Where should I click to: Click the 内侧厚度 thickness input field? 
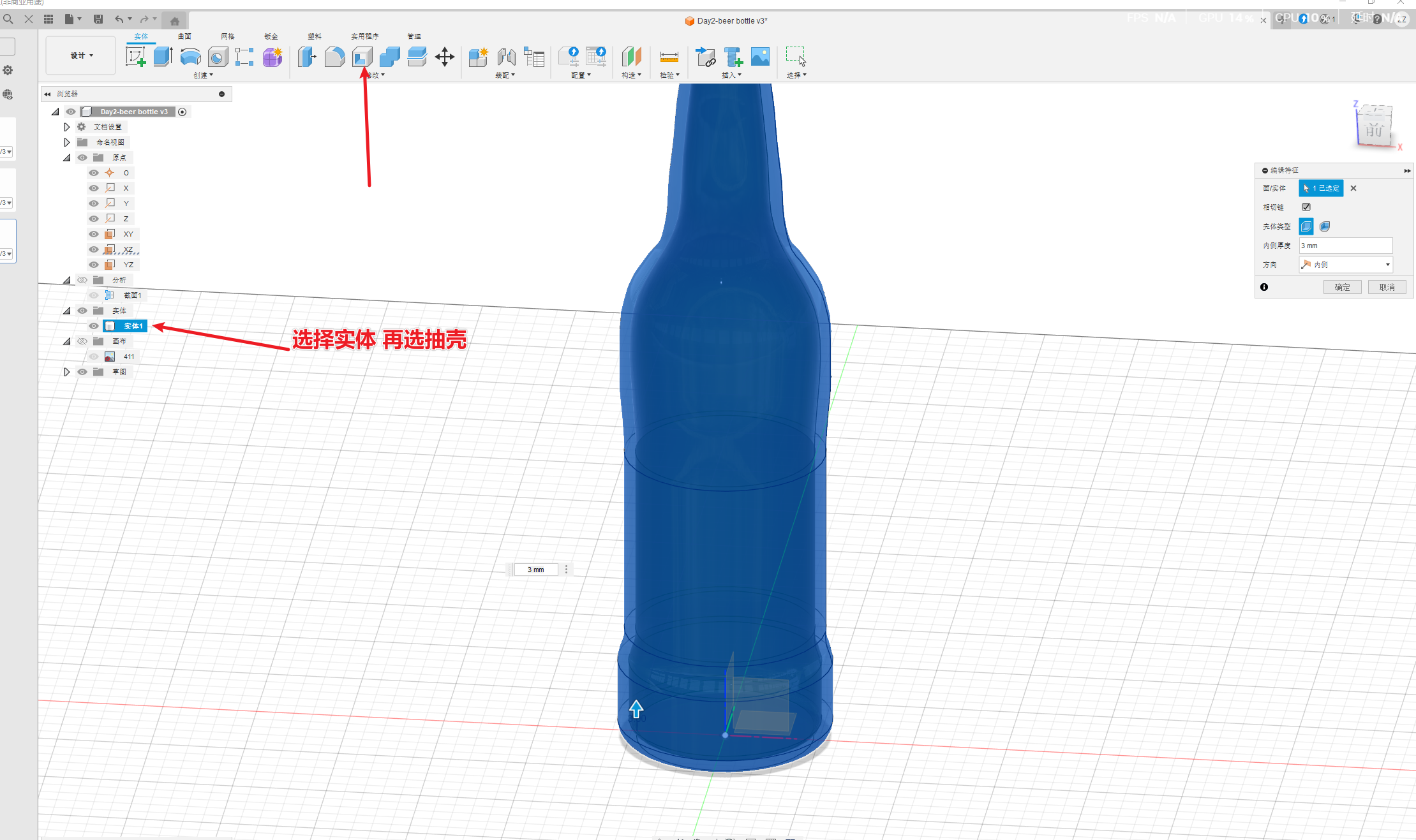[x=1345, y=246]
